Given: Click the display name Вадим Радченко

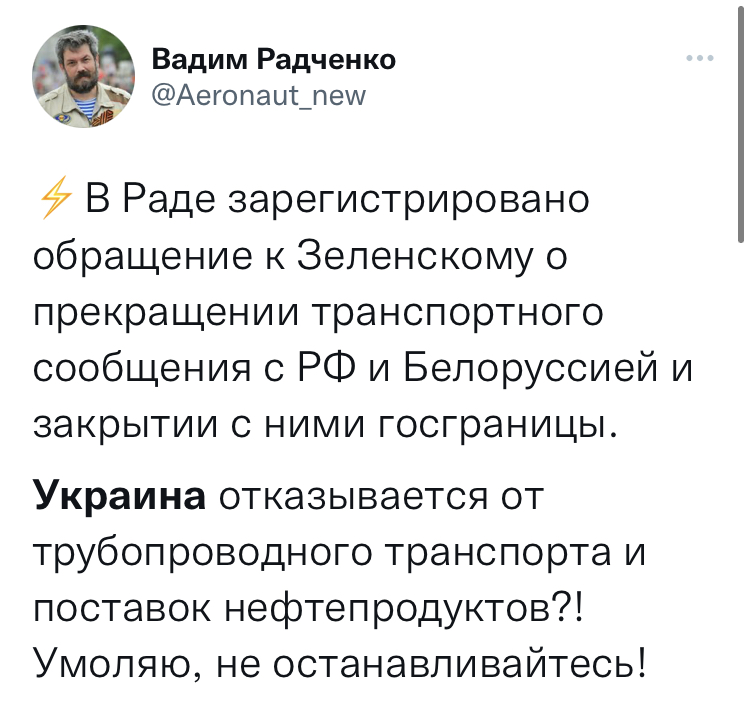Looking at the screenshot, I should pyautogui.click(x=274, y=60).
